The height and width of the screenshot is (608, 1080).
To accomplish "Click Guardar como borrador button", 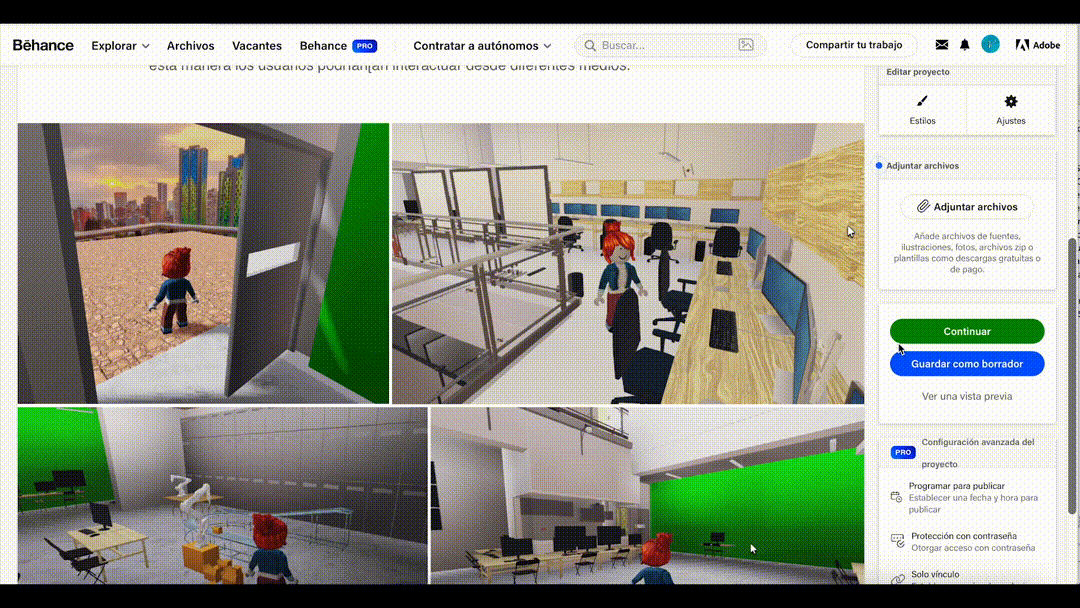I will (967, 364).
